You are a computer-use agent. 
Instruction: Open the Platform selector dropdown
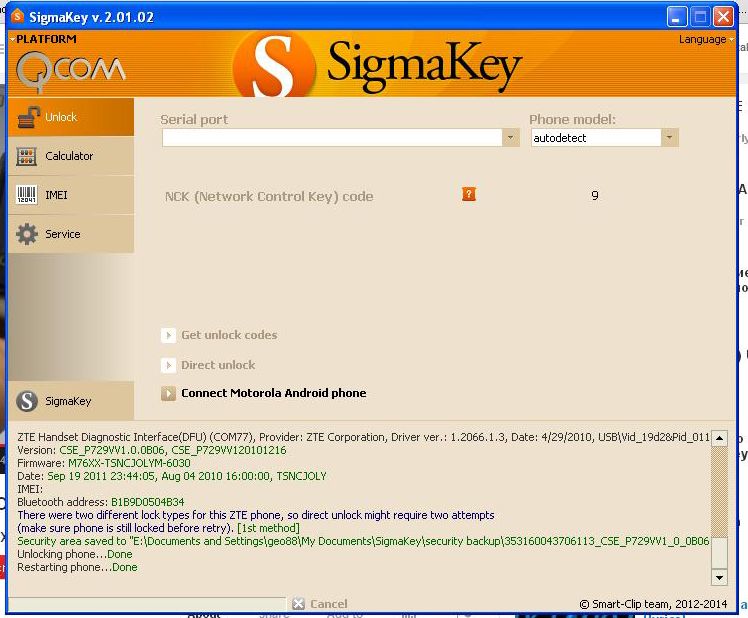[x=46, y=39]
